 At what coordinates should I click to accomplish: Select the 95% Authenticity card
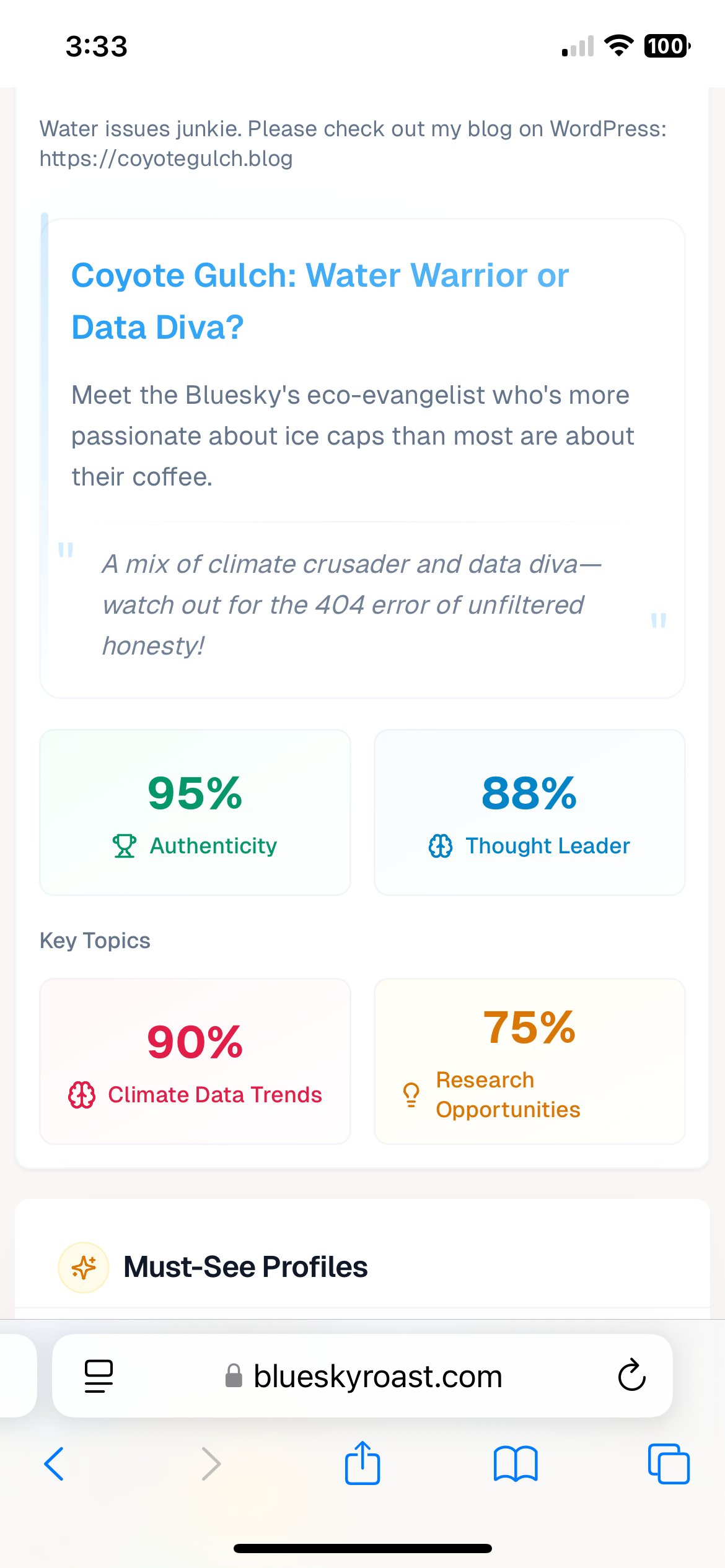[x=195, y=812]
